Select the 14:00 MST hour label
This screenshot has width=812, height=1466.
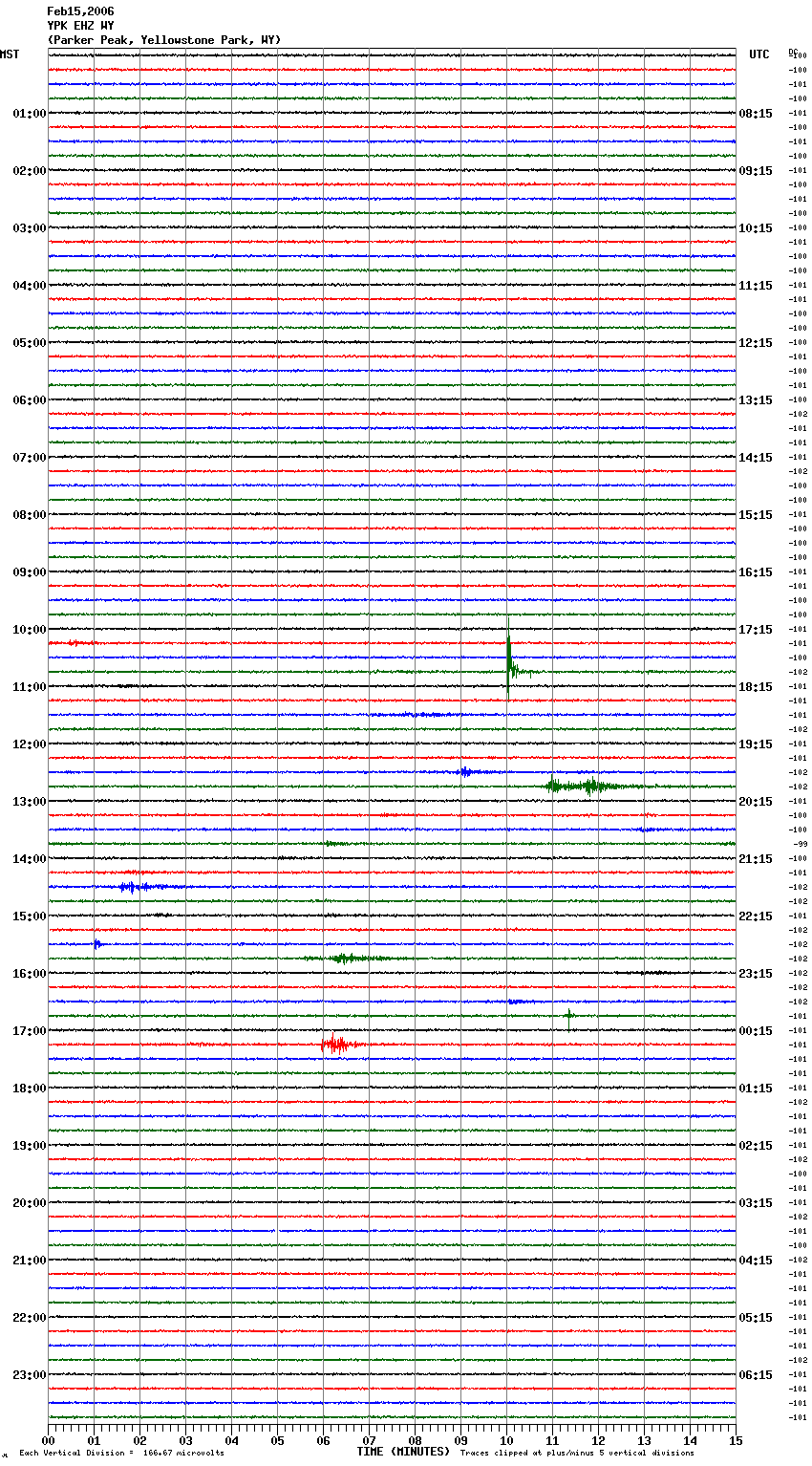coord(30,859)
